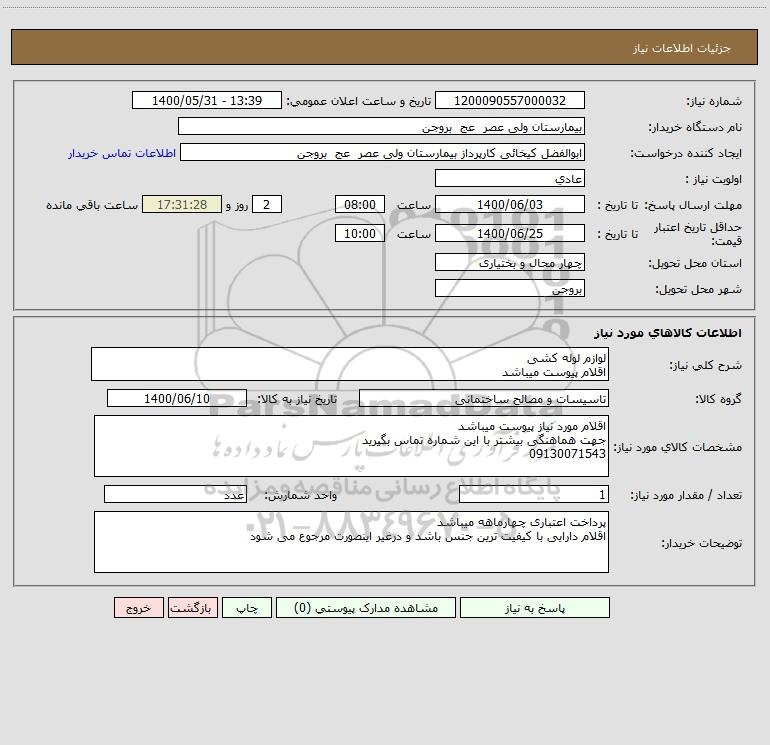This screenshot has width=770, height=745.
Task: Open مشاهده مدارک پیوستی (0) button
Action: pyautogui.click(x=366, y=607)
